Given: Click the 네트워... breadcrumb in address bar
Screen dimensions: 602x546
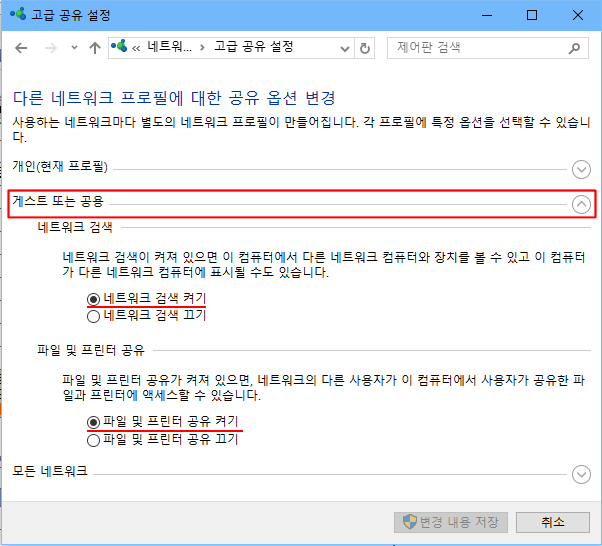Looking at the screenshot, I should click(169, 47).
